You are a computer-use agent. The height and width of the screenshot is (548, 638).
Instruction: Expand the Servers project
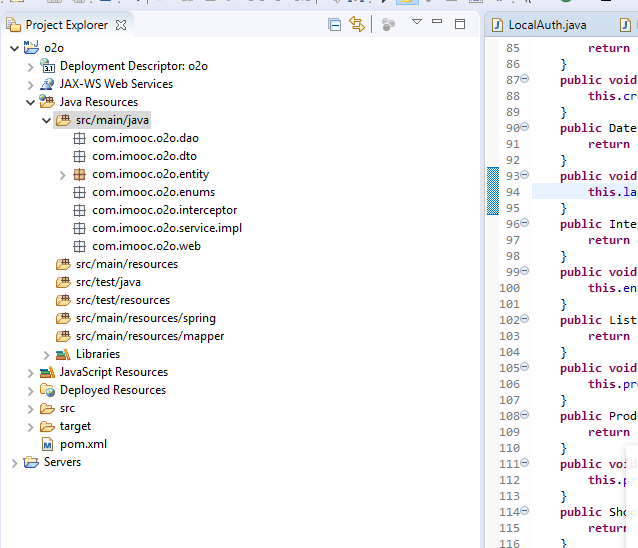coord(15,463)
